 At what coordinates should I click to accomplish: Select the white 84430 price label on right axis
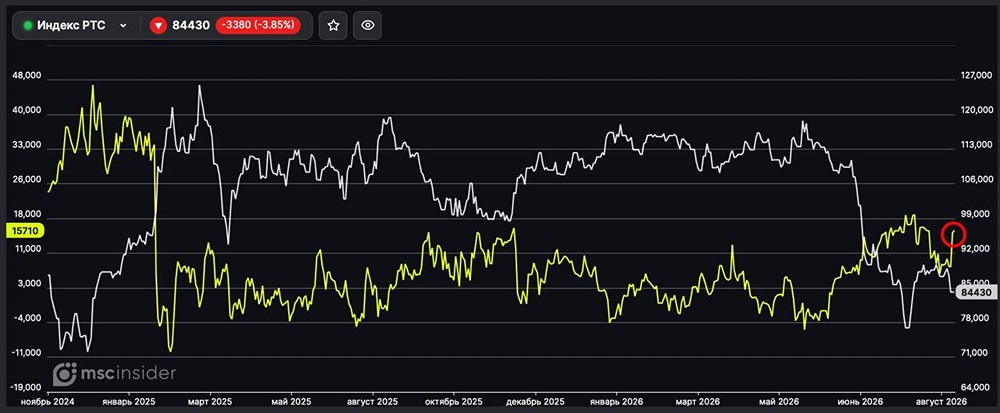point(975,293)
